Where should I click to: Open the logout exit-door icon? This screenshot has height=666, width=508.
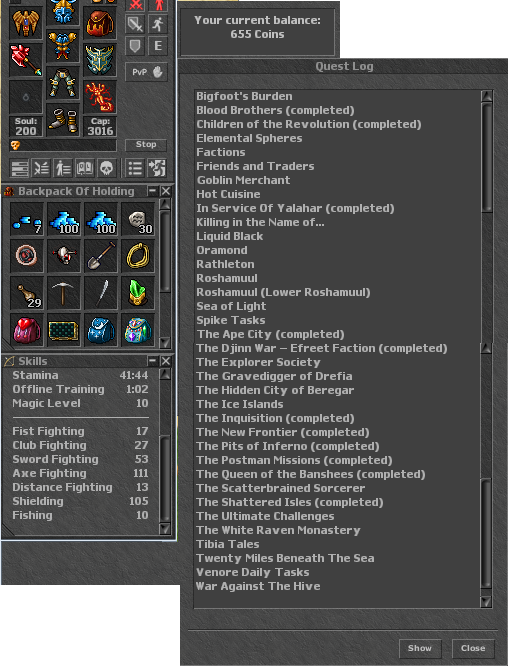[157, 168]
